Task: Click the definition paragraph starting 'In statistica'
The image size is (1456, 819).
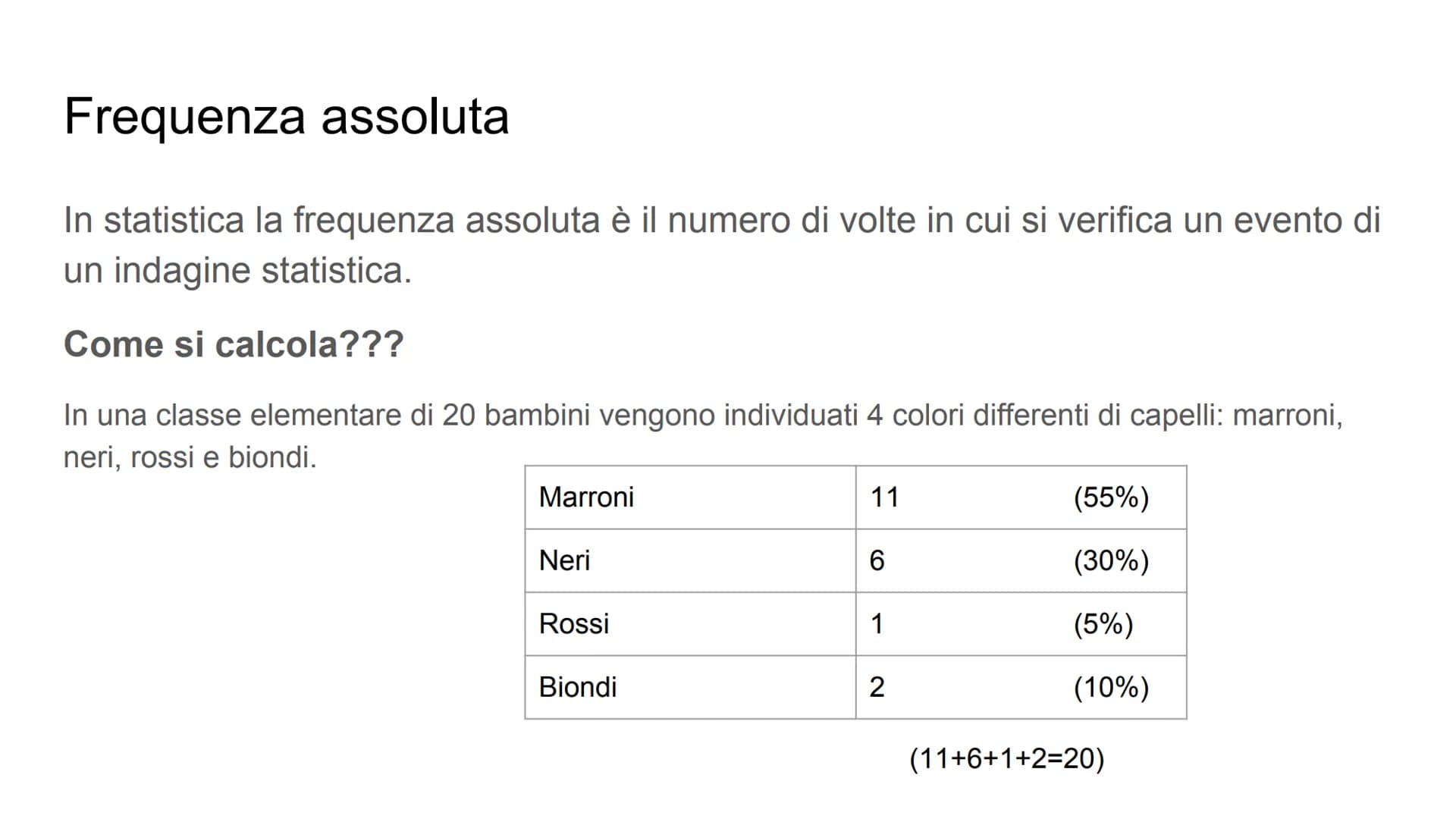Action: click(722, 245)
